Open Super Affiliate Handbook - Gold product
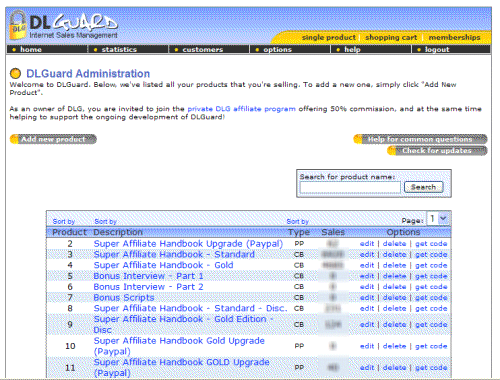 point(163,265)
